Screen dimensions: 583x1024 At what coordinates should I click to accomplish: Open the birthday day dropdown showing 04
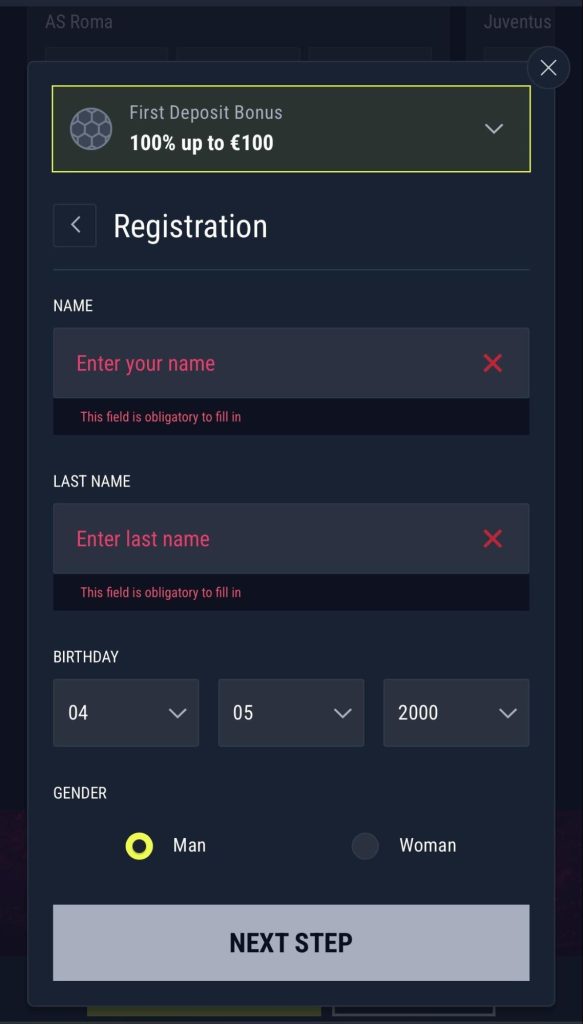[126, 712]
